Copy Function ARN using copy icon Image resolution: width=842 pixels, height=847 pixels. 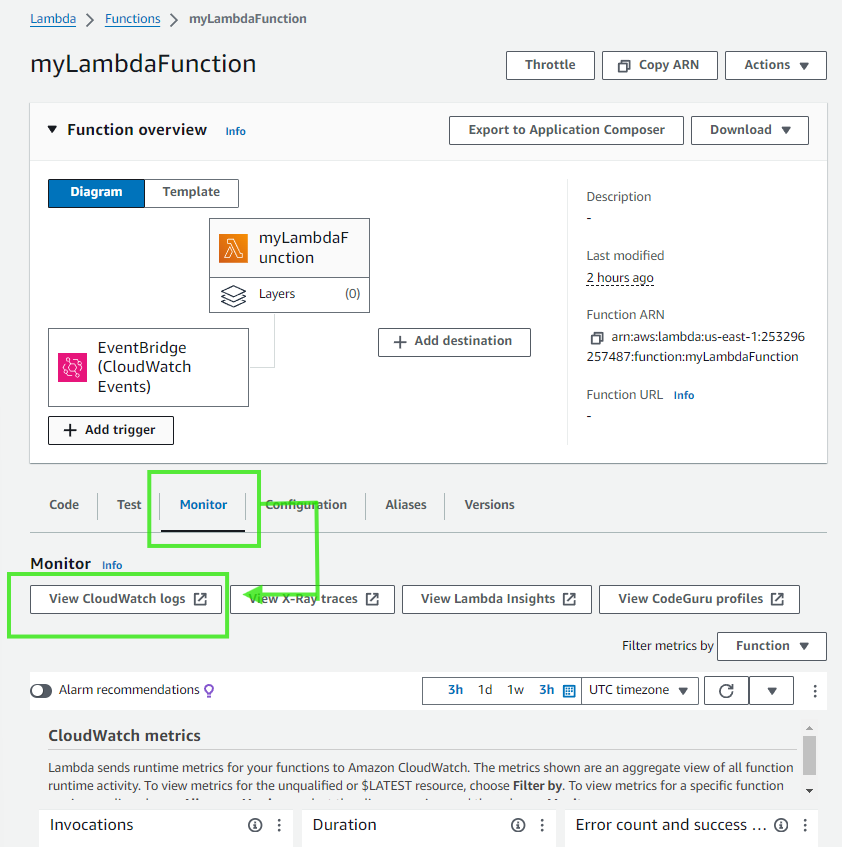(597, 339)
